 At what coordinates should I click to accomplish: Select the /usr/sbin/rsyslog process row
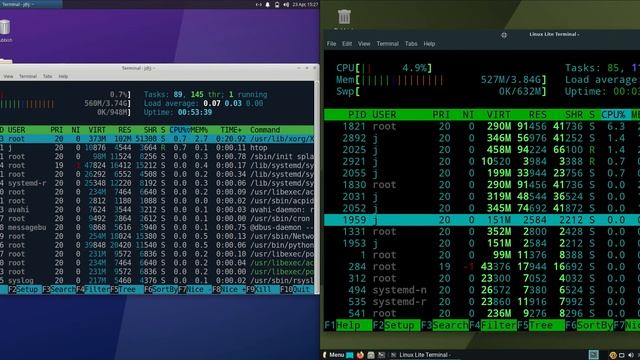pyautogui.click(x=157, y=281)
